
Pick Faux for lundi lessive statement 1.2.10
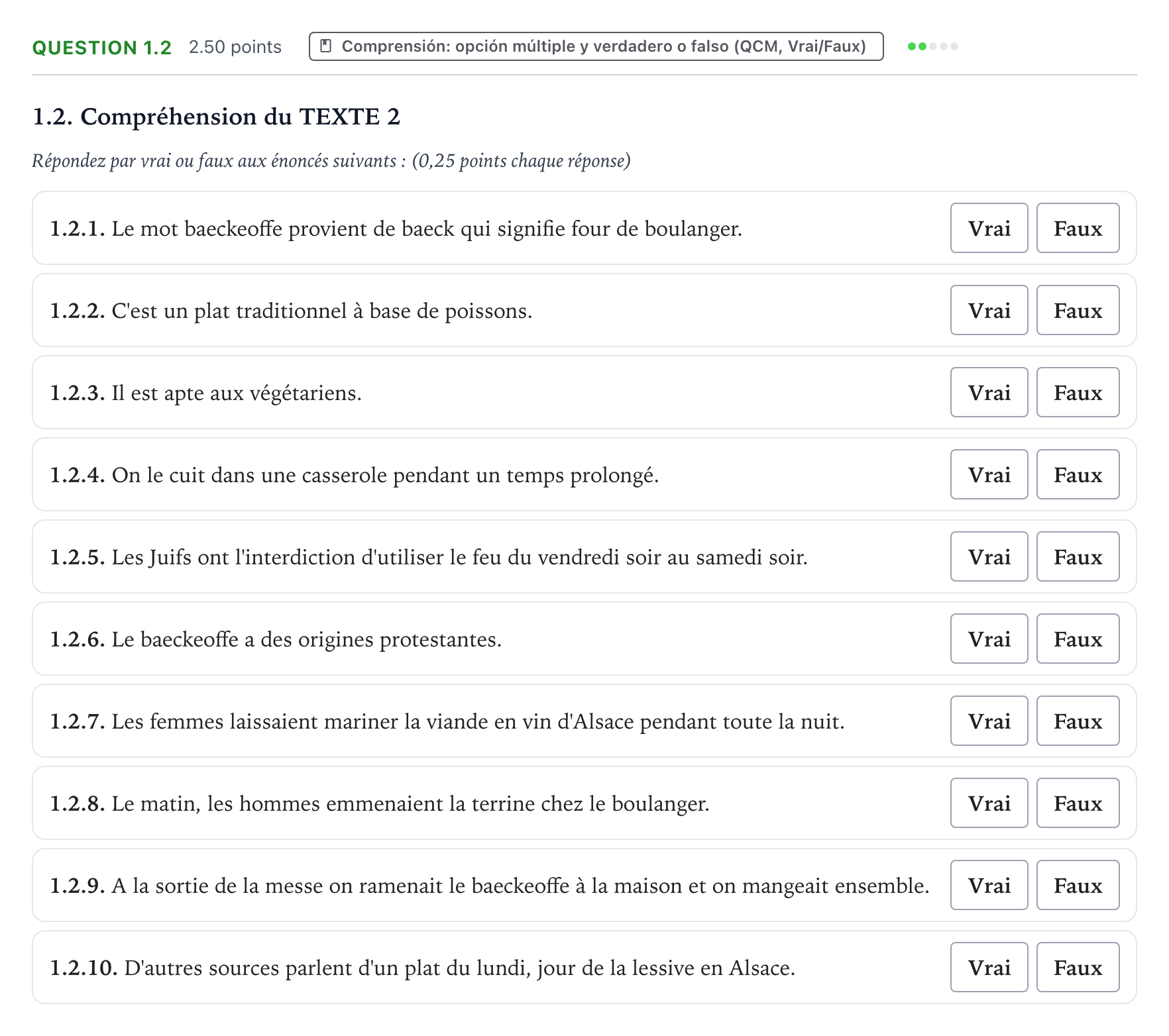click(x=1078, y=967)
